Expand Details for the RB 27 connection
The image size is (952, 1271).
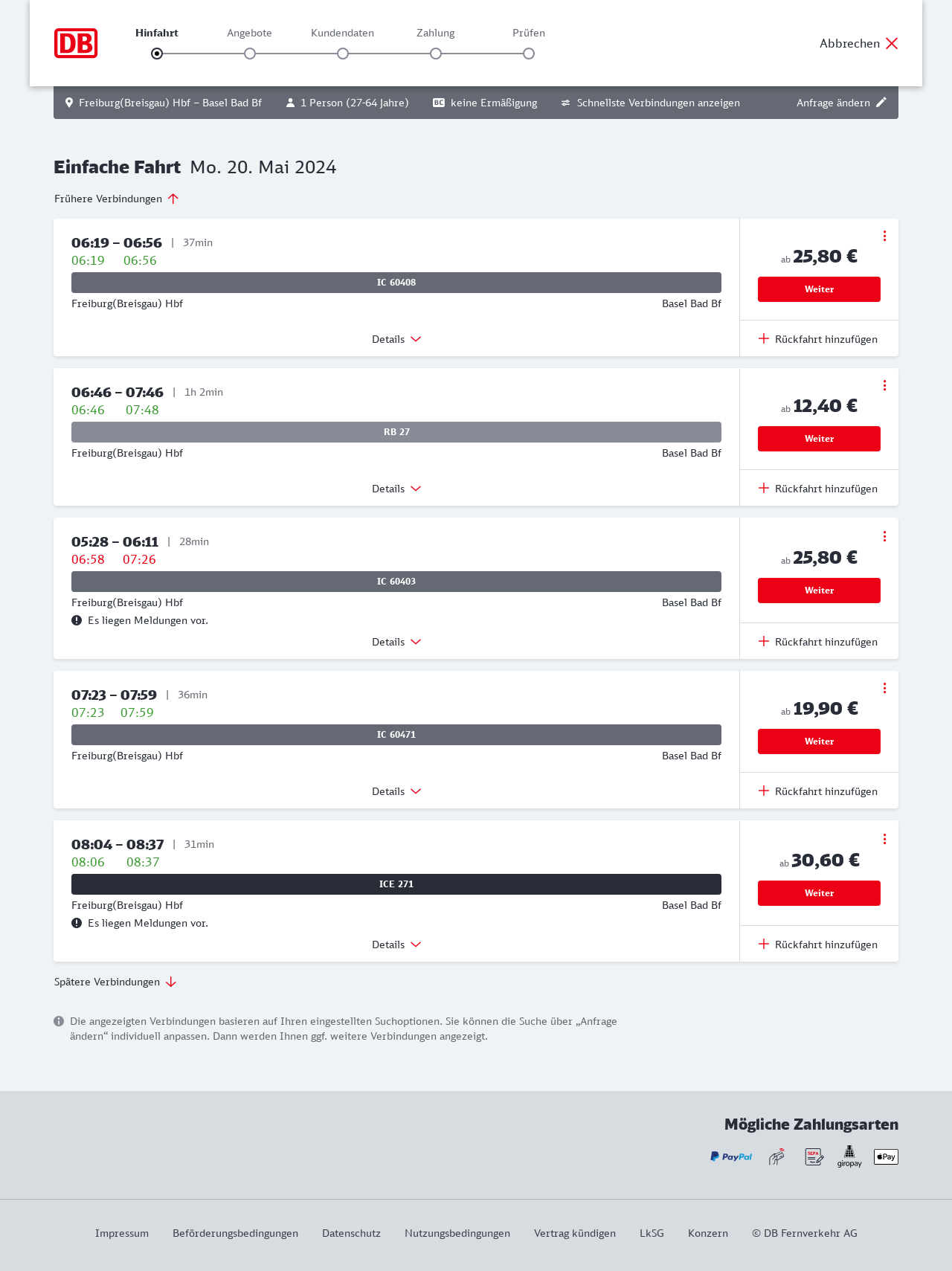396,489
